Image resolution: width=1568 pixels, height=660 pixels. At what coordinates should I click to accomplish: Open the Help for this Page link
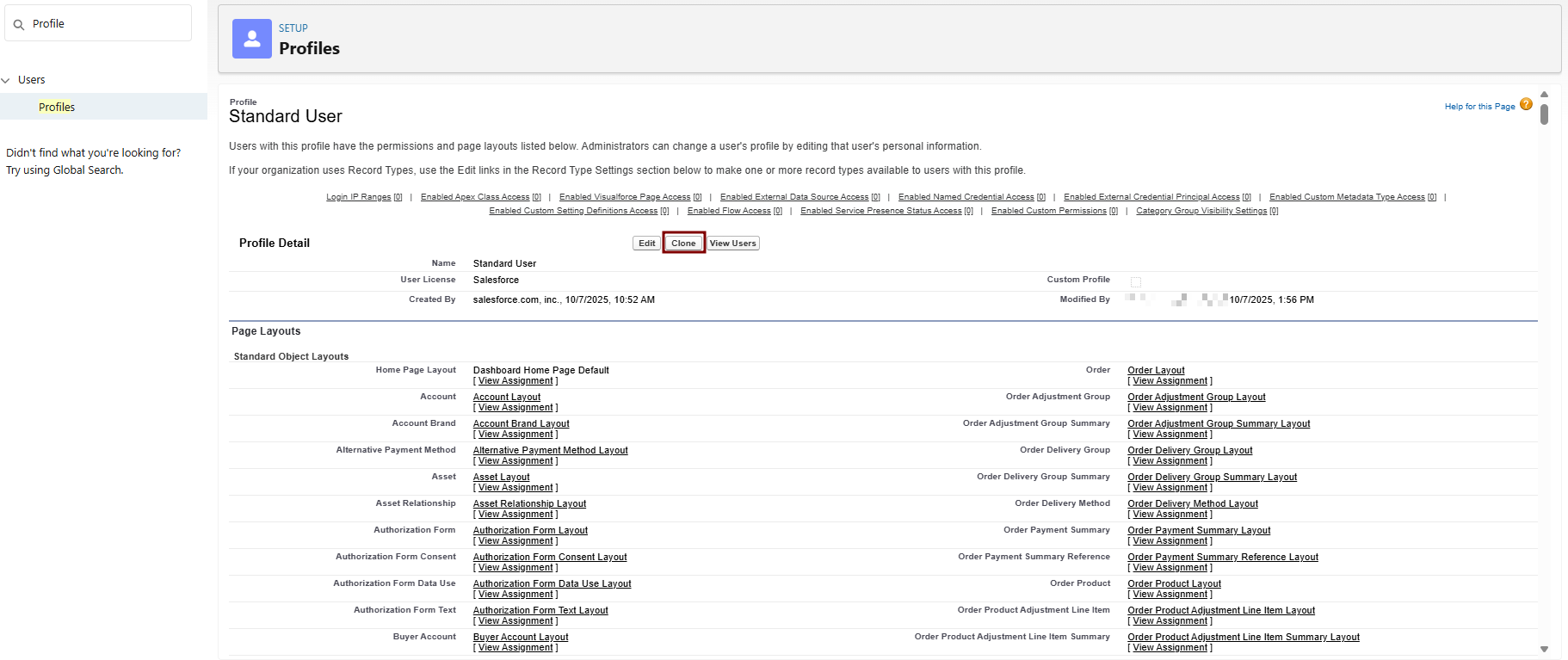(x=1479, y=107)
